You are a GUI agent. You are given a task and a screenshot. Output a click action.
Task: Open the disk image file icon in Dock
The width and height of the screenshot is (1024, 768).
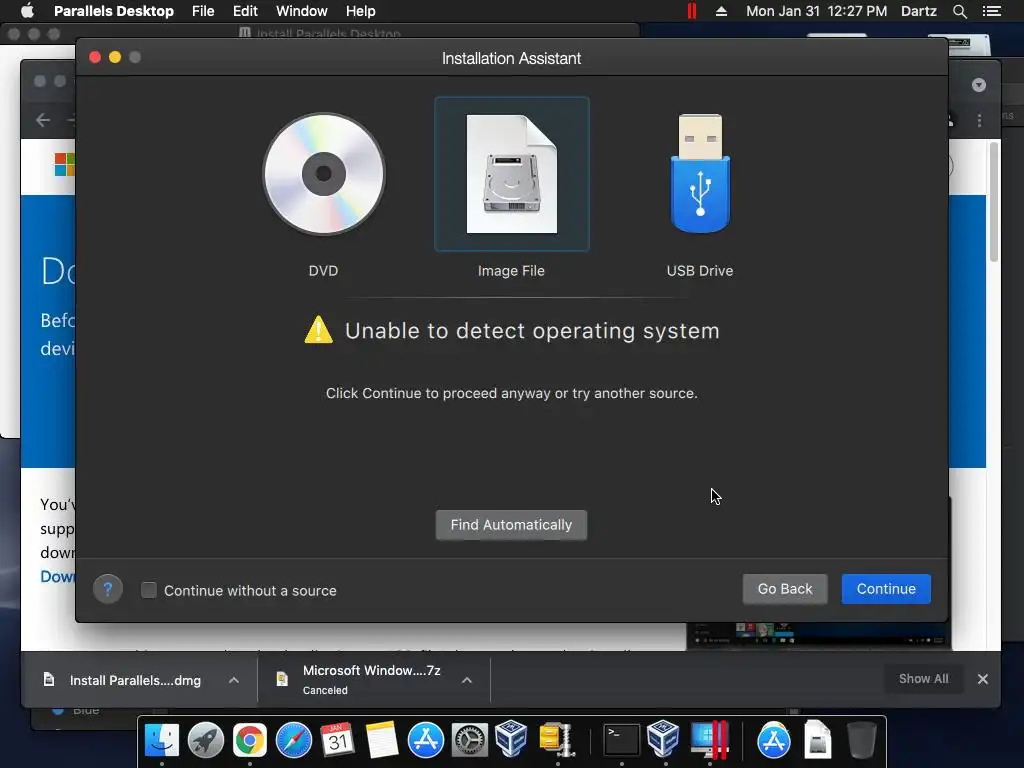pos(818,740)
